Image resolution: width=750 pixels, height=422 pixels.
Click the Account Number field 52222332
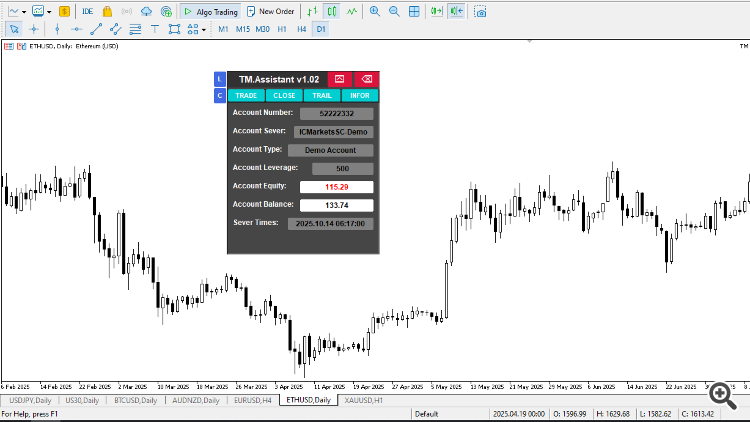coord(337,113)
